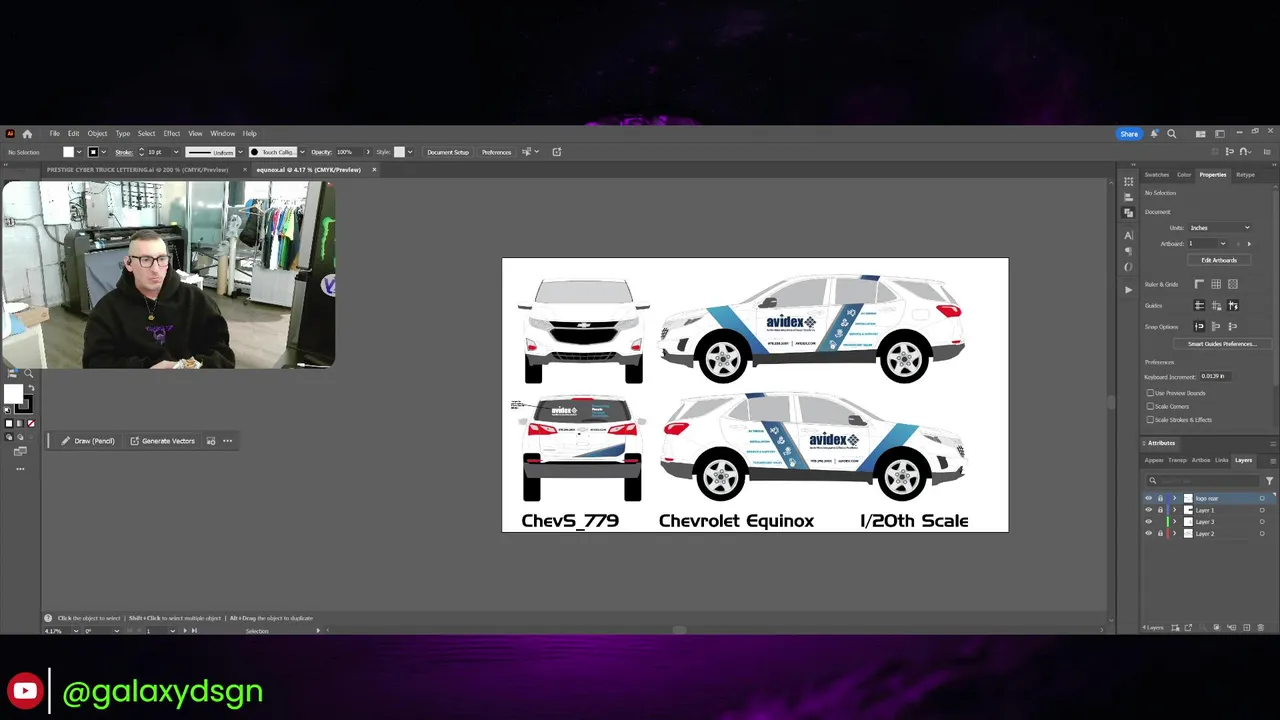The image size is (1280, 720).
Task: Click the fill color swatch in control bar
Action: pos(68,152)
